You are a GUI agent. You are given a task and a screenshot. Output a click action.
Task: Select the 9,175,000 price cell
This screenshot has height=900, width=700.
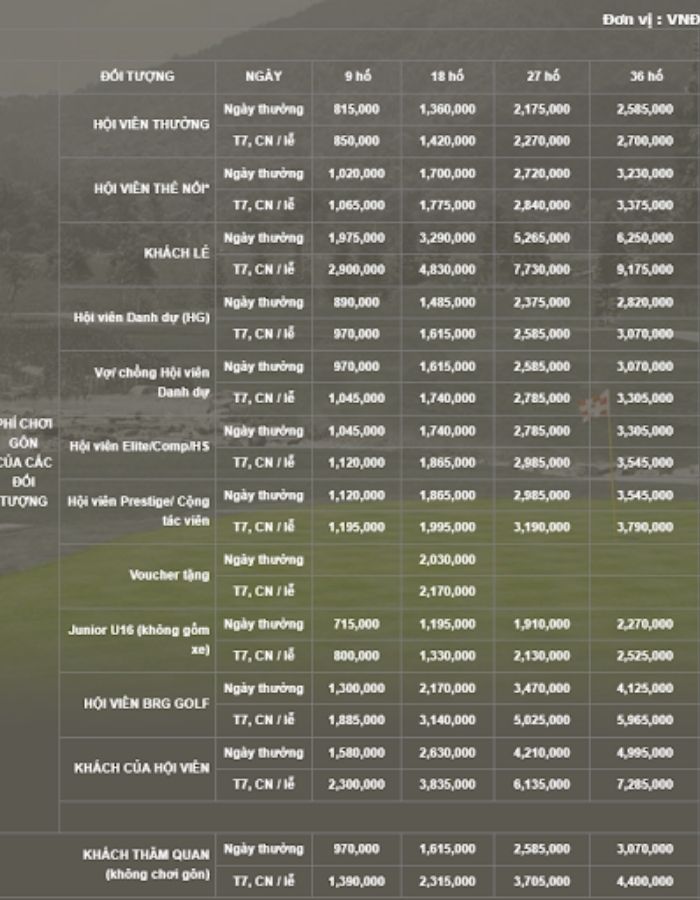[x=645, y=269]
